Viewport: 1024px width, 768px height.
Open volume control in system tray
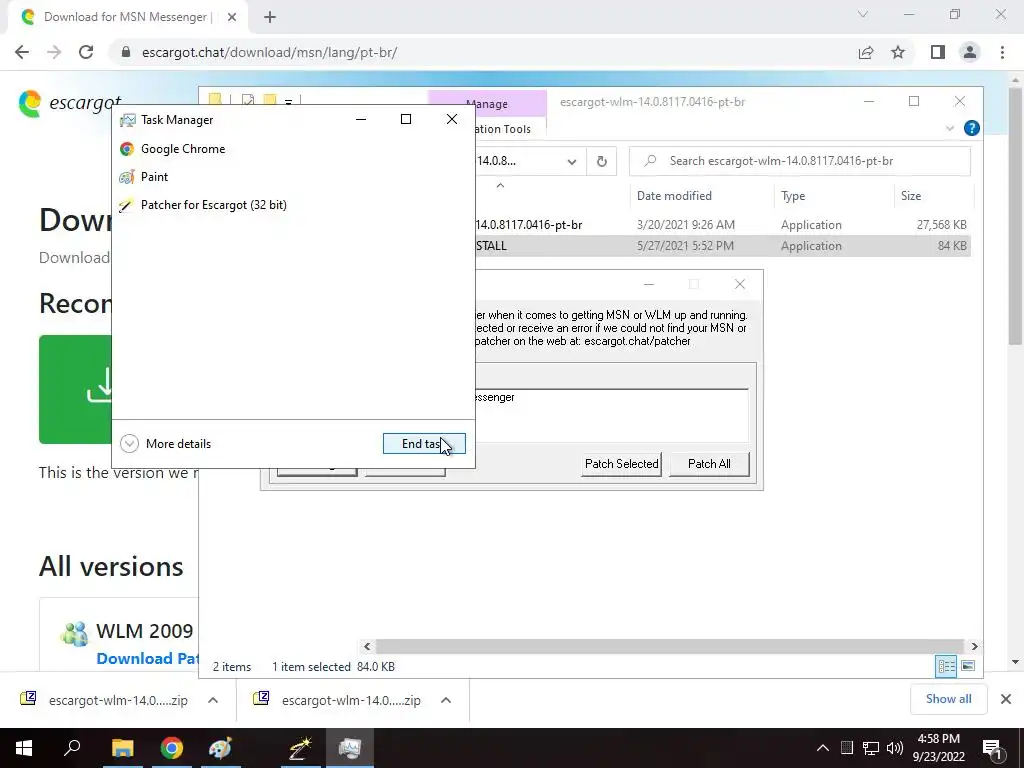click(895, 748)
